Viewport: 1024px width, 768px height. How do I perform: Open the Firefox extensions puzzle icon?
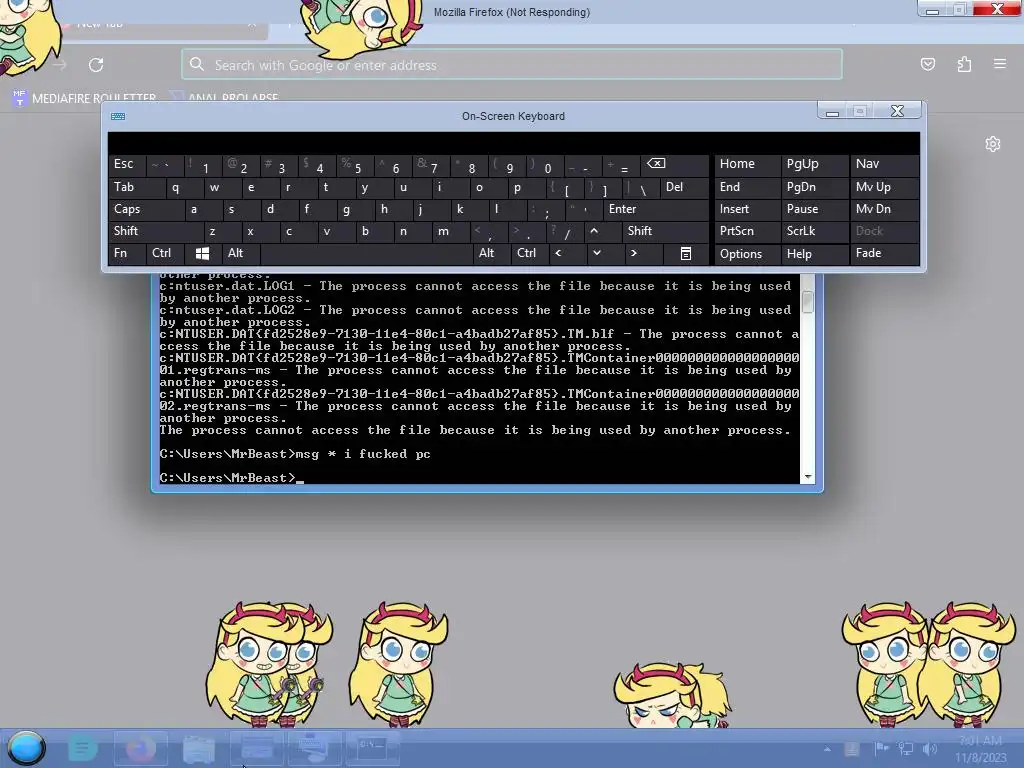(964, 64)
